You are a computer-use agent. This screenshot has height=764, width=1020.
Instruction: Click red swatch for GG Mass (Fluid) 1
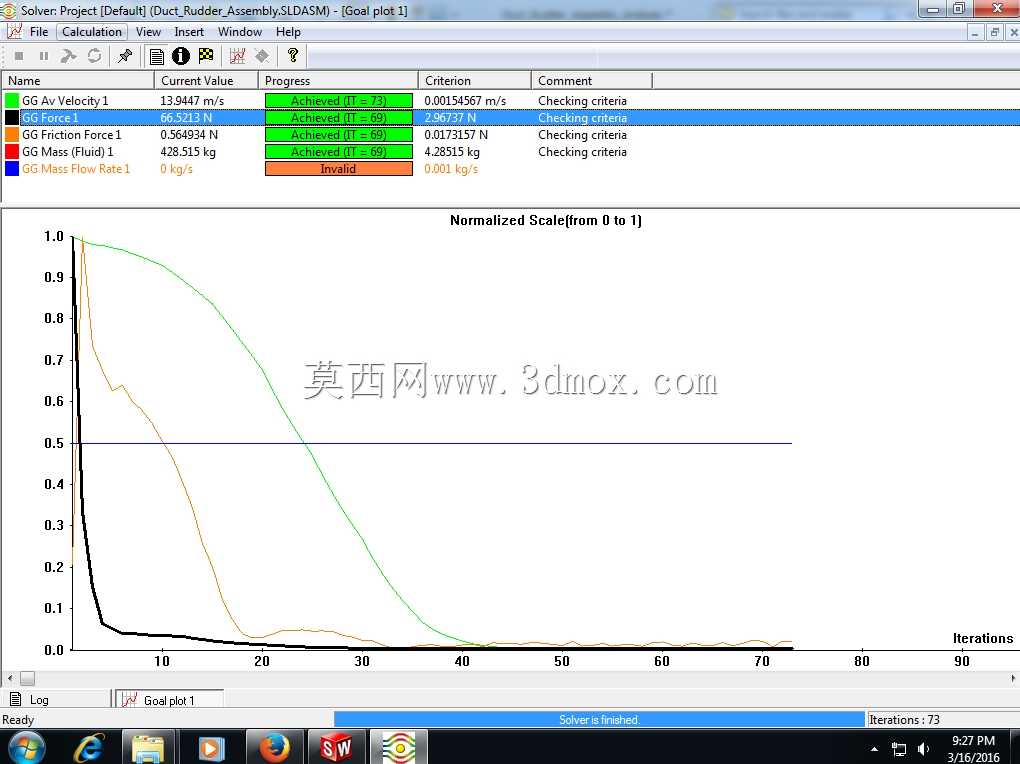click(12, 152)
